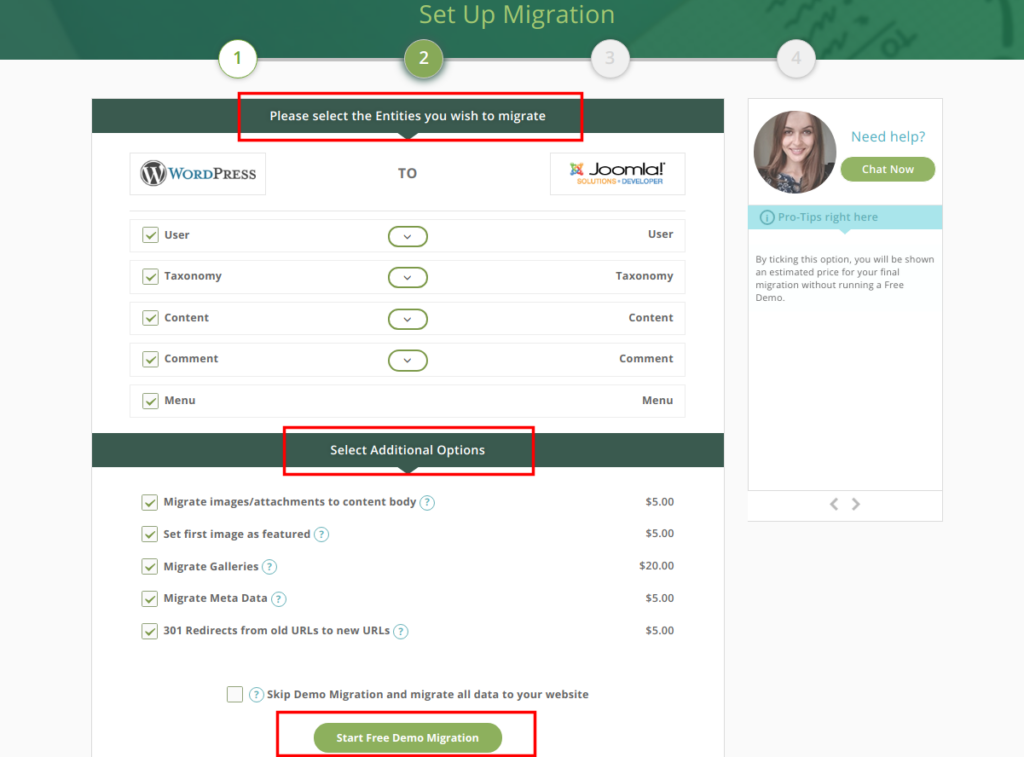Click the $5.00 Meta Data price
Screen dimensions: 1024x757
pyautogui.click(x=660, y=598)
